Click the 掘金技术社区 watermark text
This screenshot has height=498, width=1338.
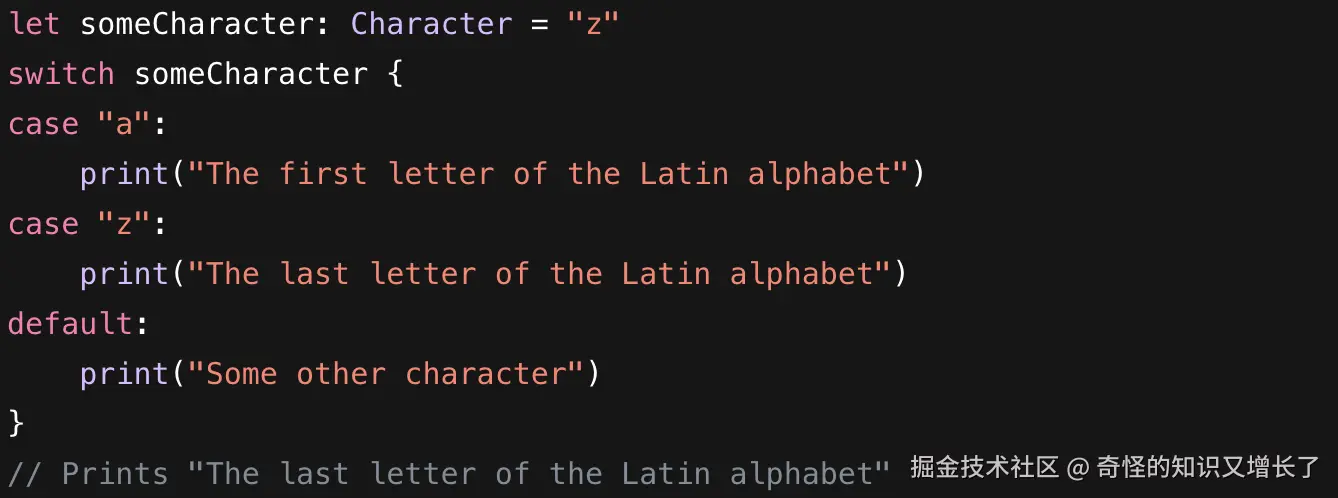[x=984, y=467]
